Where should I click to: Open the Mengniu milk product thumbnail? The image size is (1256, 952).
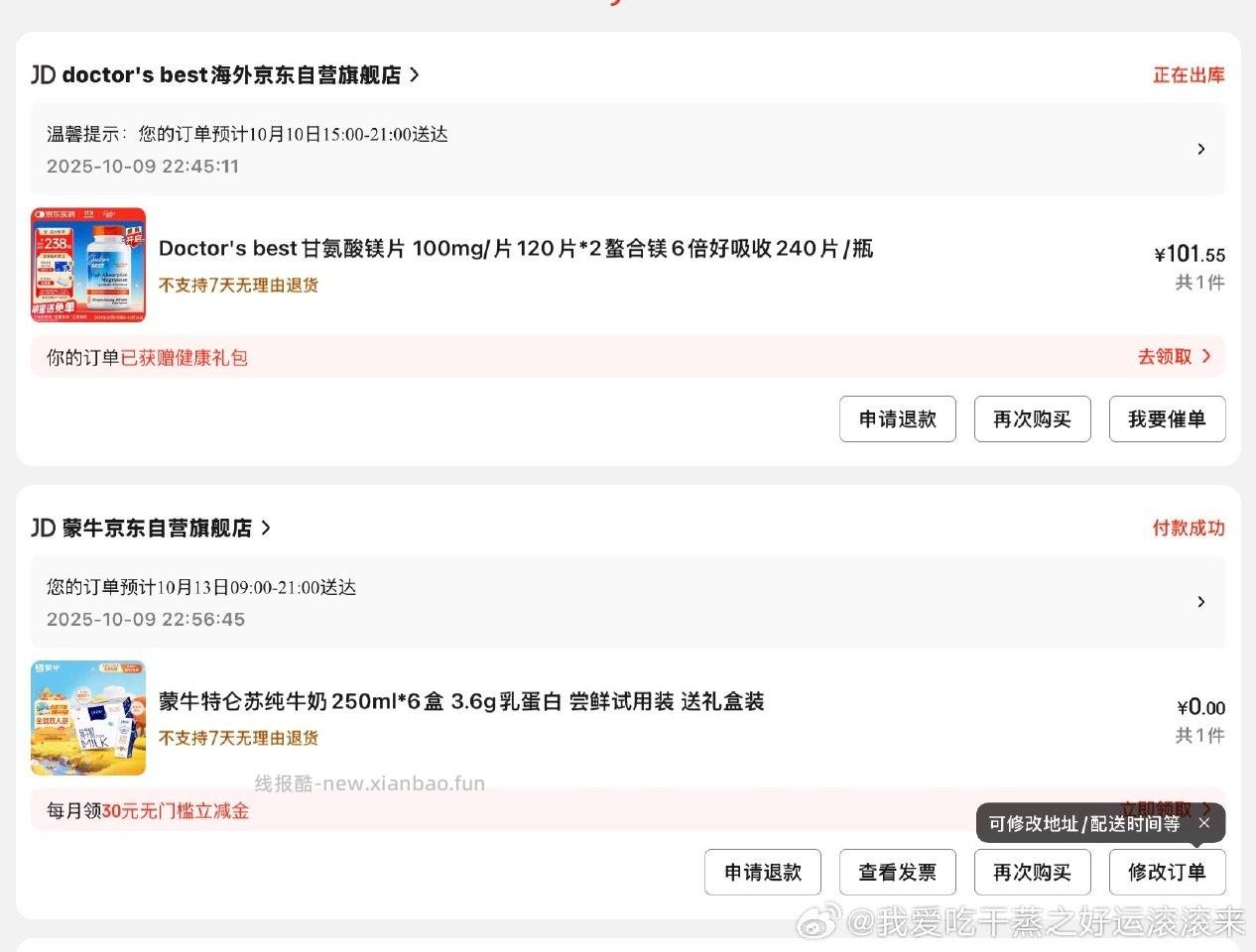(x=88, y=718)
